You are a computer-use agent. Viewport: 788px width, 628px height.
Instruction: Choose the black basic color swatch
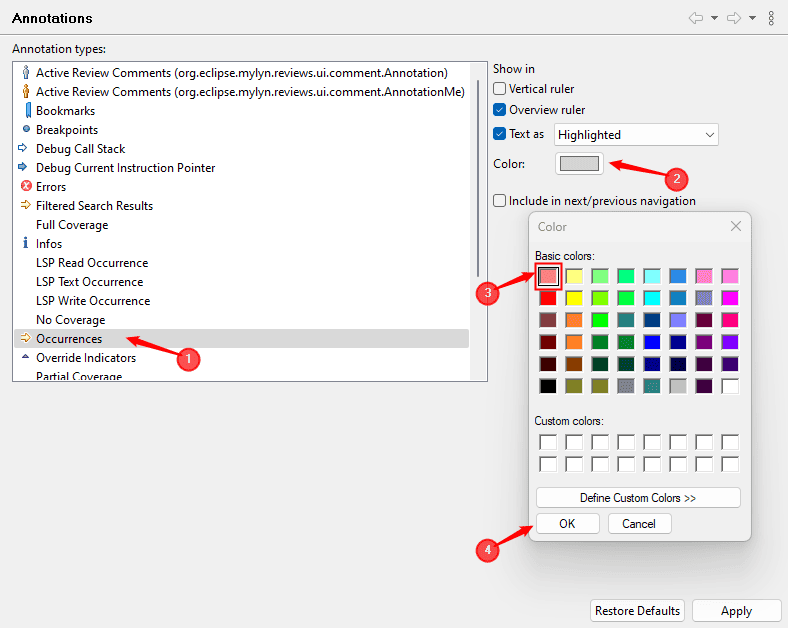[548, 386]
